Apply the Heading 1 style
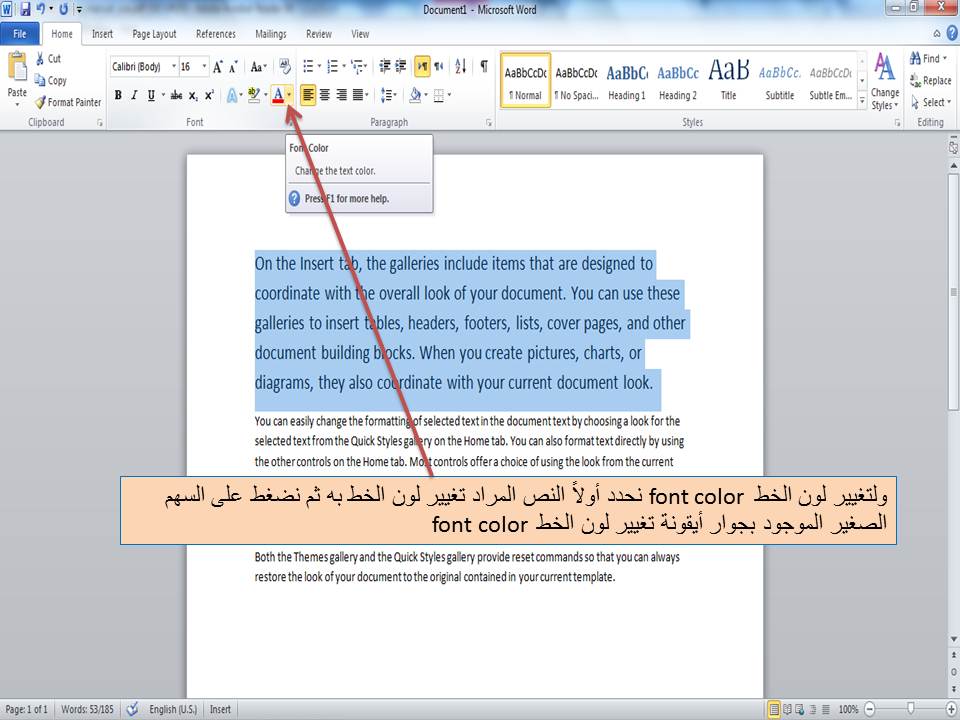Viewport: 960px width, 720px height. 627,81
